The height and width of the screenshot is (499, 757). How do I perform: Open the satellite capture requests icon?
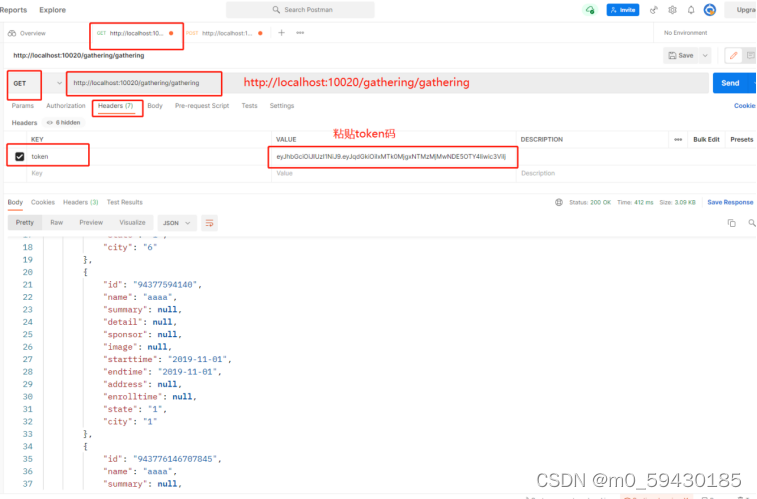coord(654,10)
